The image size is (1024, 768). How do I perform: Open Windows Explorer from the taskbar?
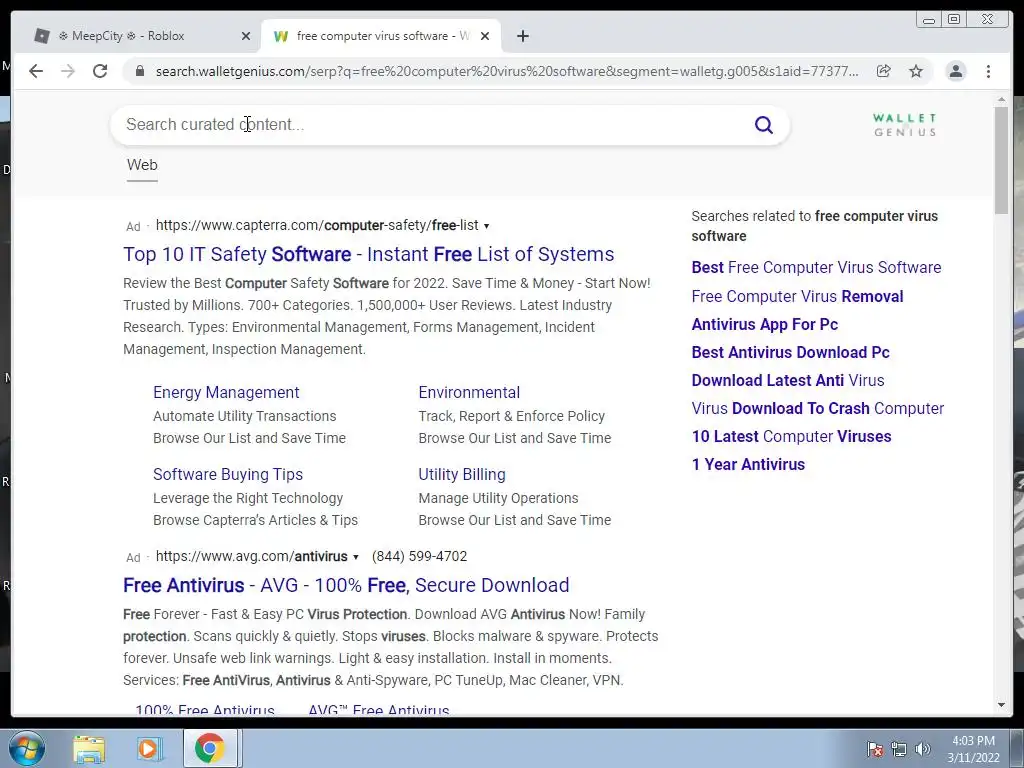(89, 749)
